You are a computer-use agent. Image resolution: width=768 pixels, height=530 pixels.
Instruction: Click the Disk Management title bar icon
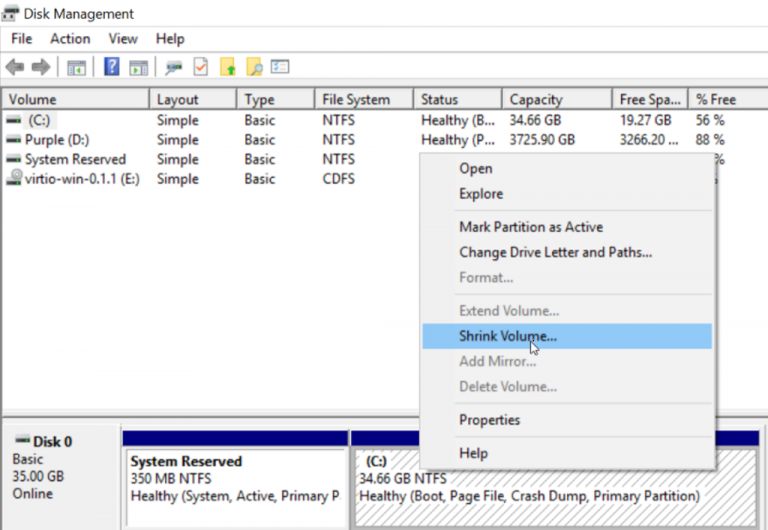tap(10, 13)
